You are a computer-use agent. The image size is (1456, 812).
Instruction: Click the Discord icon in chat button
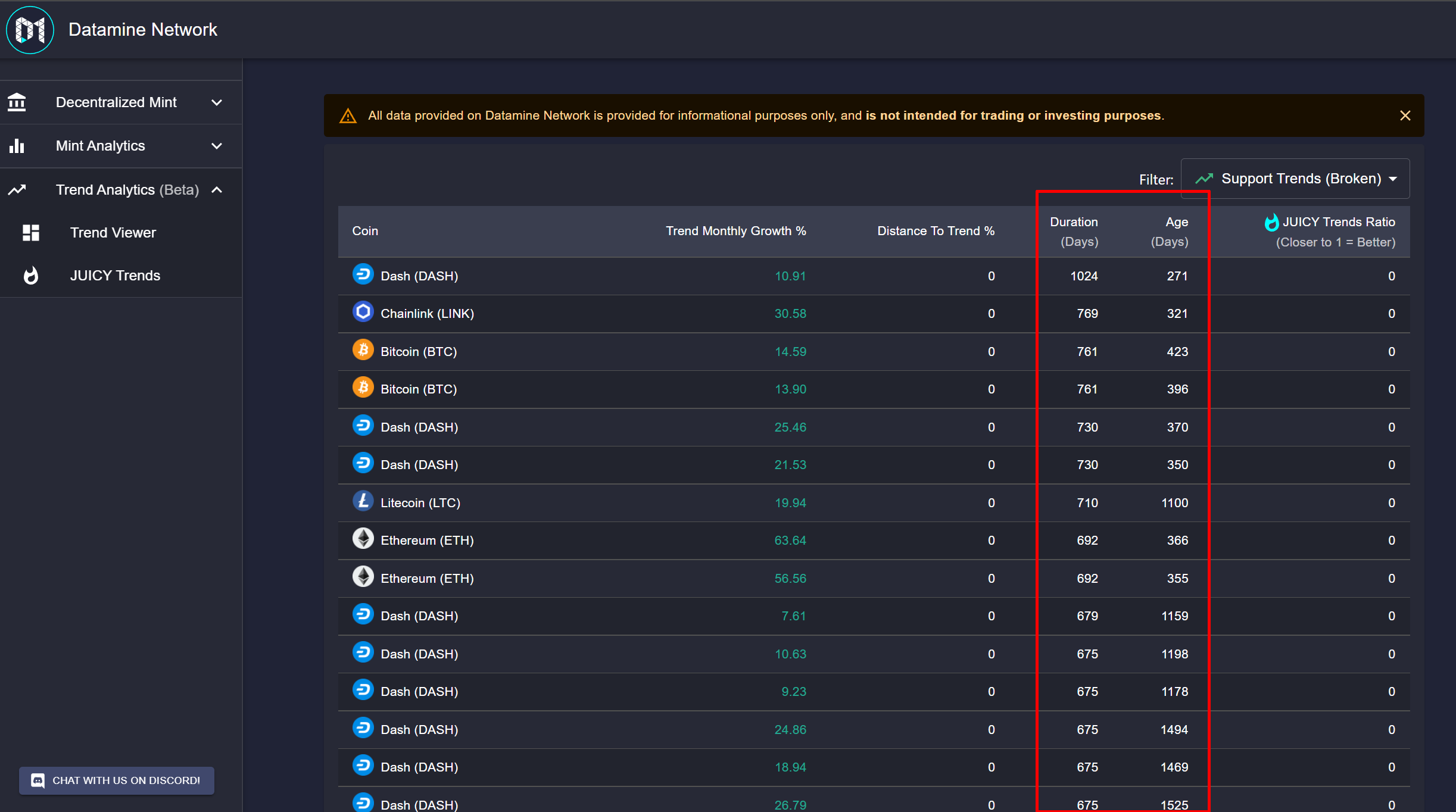pyautogui.click(x=38, y=780)
